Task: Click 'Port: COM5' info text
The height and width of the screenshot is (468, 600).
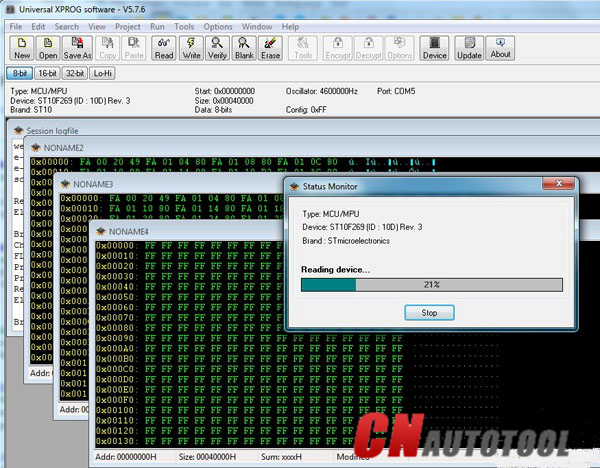Action: tap(396, 91)
